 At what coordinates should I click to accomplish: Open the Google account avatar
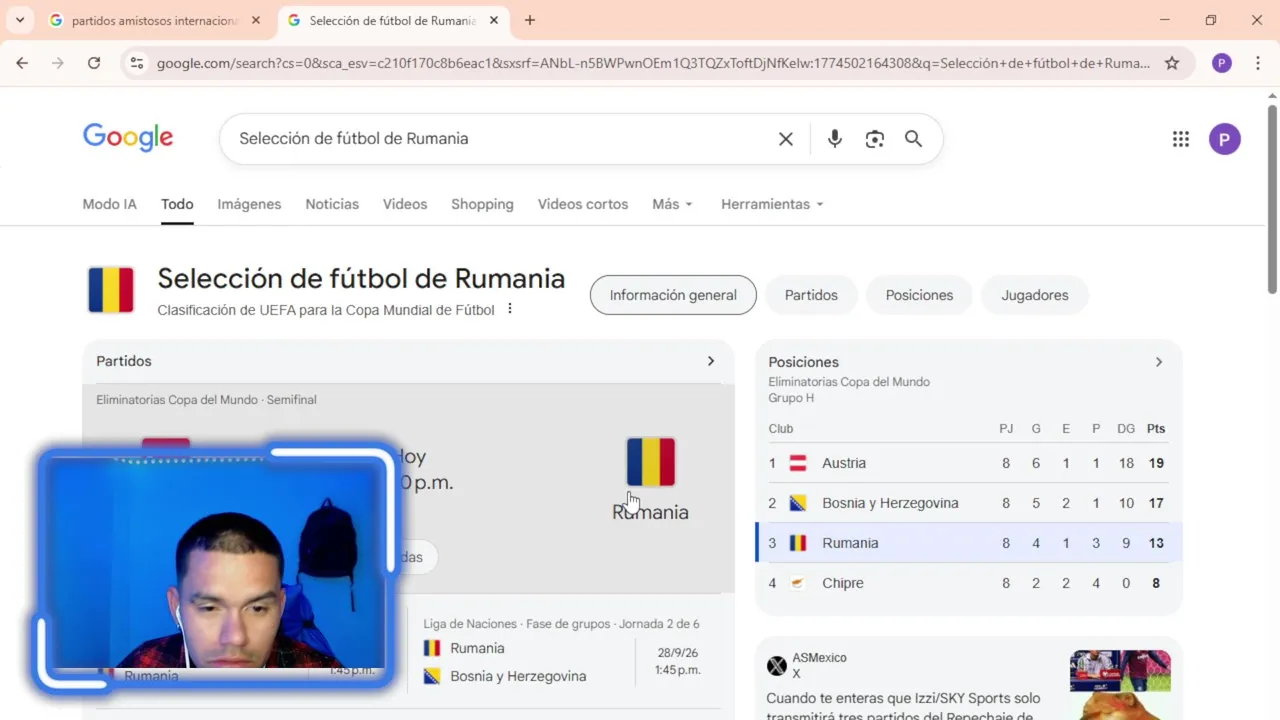(1225, 139)
